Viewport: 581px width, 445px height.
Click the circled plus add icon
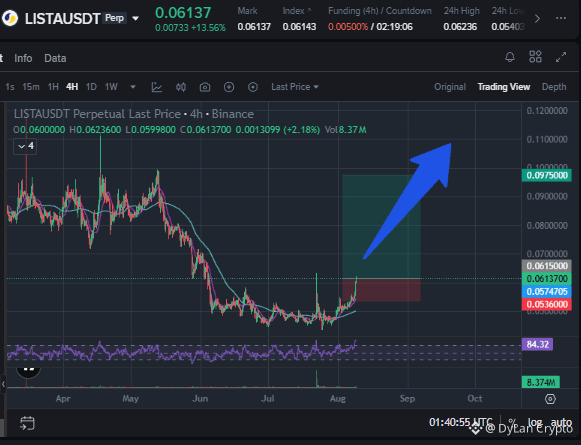coord(229,87)
